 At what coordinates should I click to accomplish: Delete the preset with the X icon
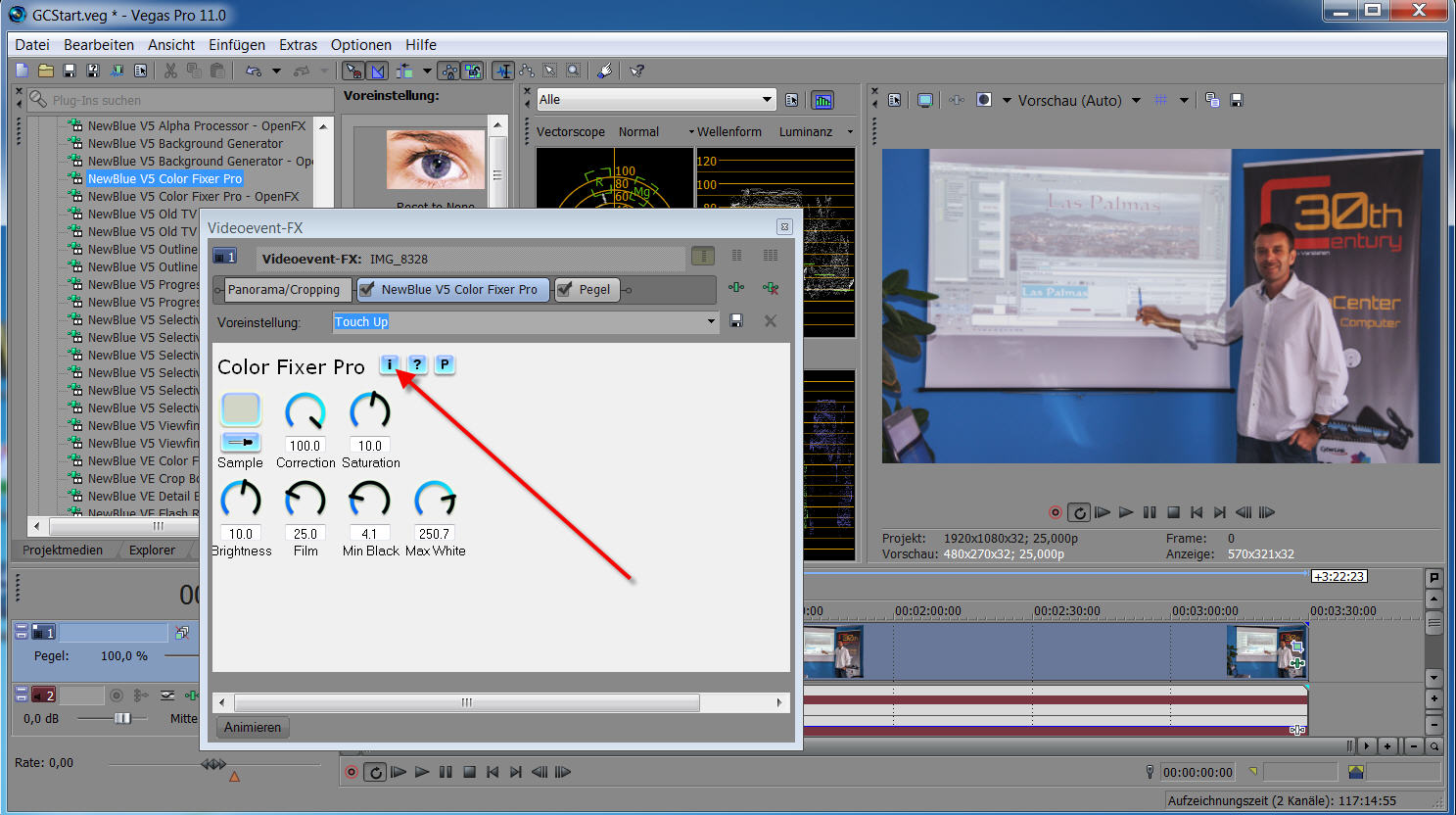771,321
